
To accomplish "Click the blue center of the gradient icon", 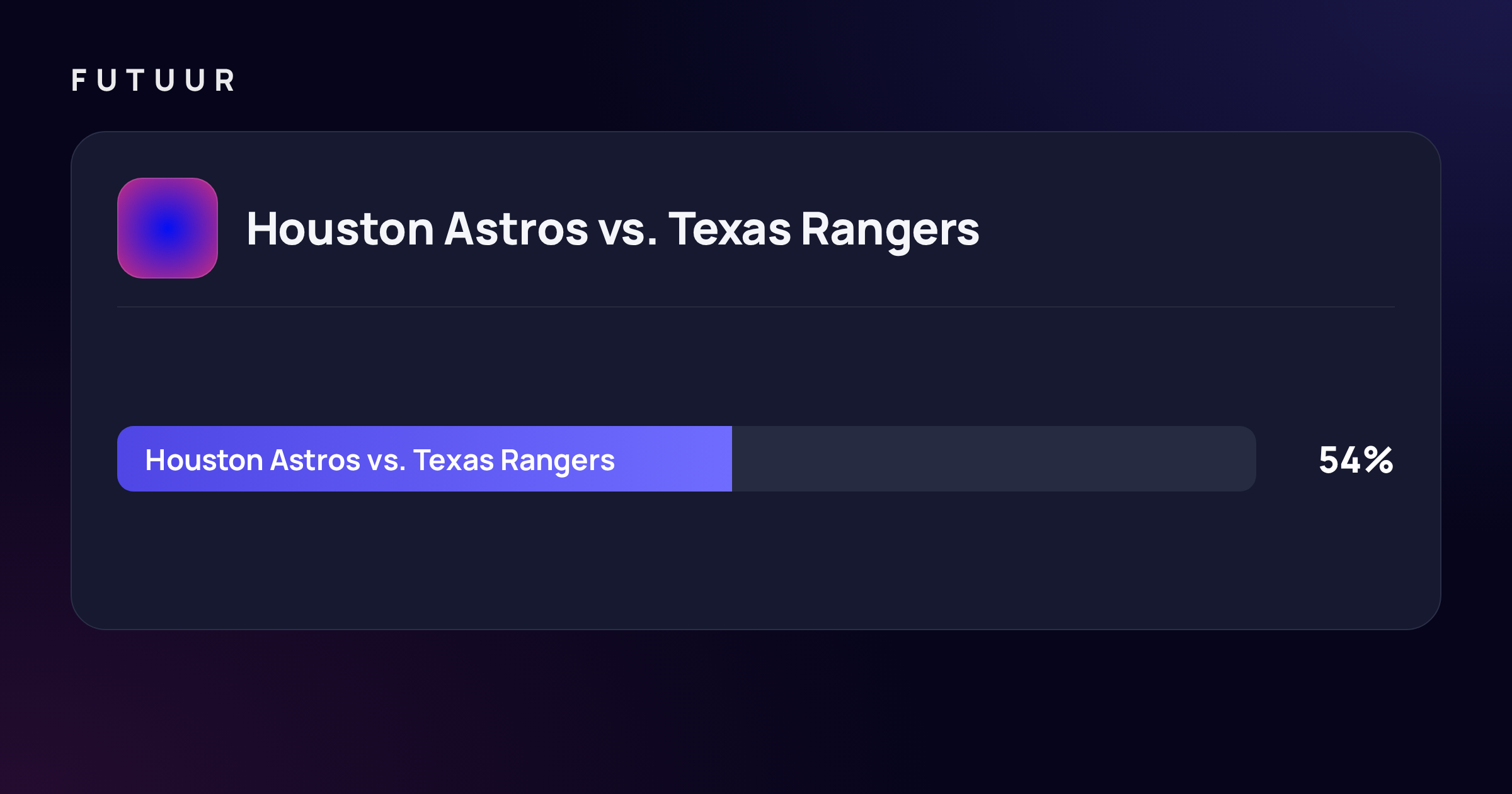I will click(168, 228).
